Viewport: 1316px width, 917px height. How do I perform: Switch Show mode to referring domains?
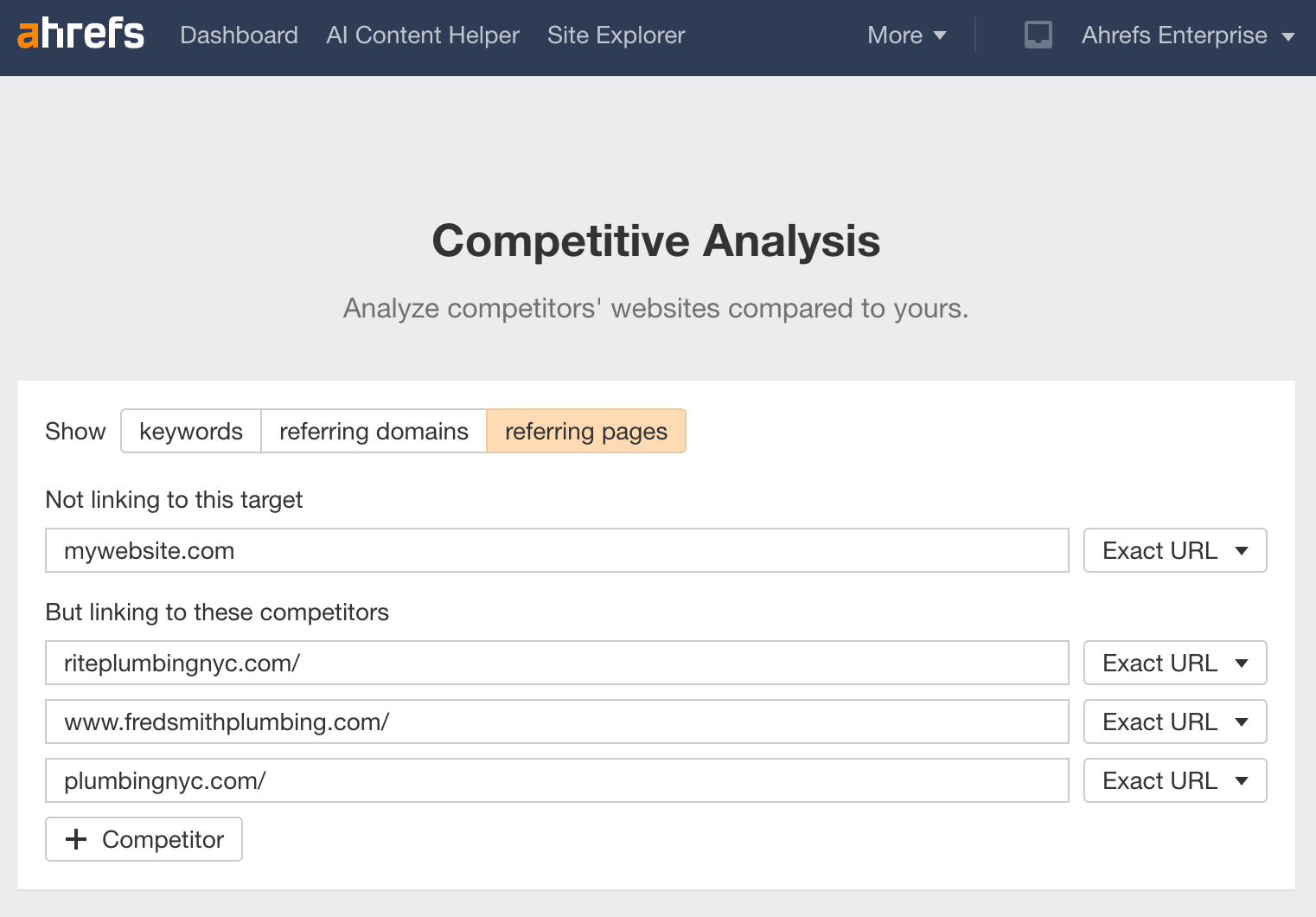pyautogui.click(x=373, y=431)
